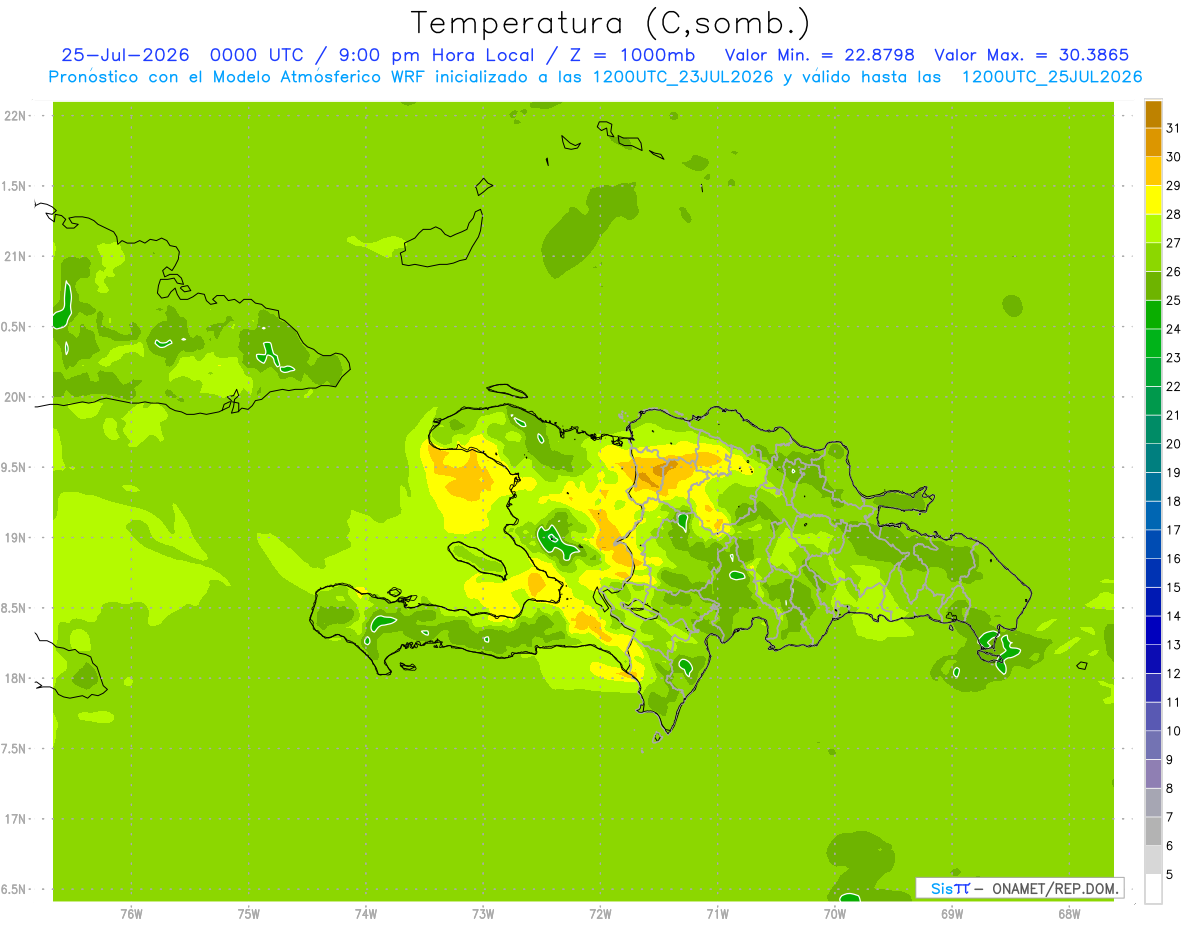Click the yellow legend band between 28 and 29

tap(1153, 200)
